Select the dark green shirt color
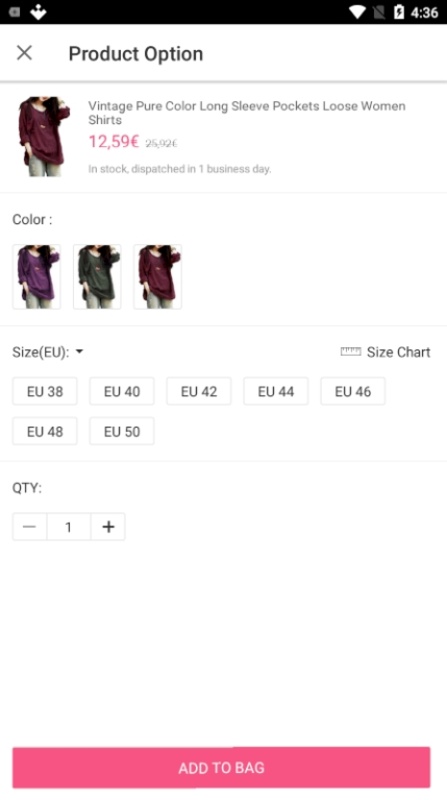 point(97,277)
